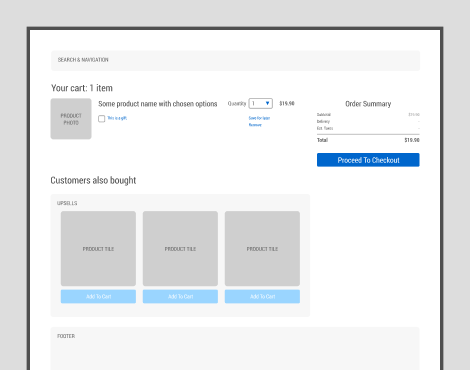Click the 'Save for later' link
Viewport: 470px width, 370px height.
point(259,118)
